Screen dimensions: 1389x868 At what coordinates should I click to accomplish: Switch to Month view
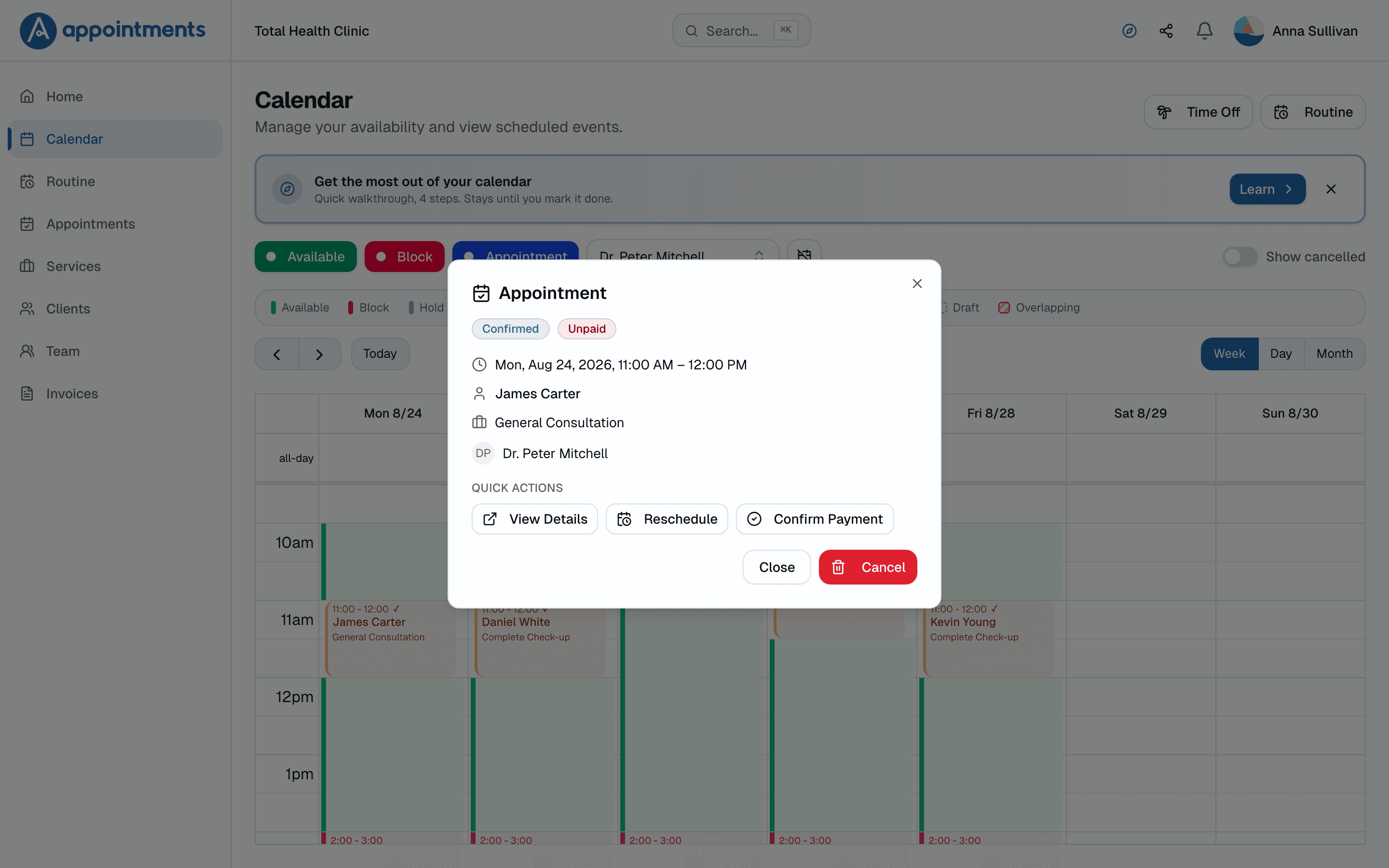pyautogui.click(x=1335, y=353)
